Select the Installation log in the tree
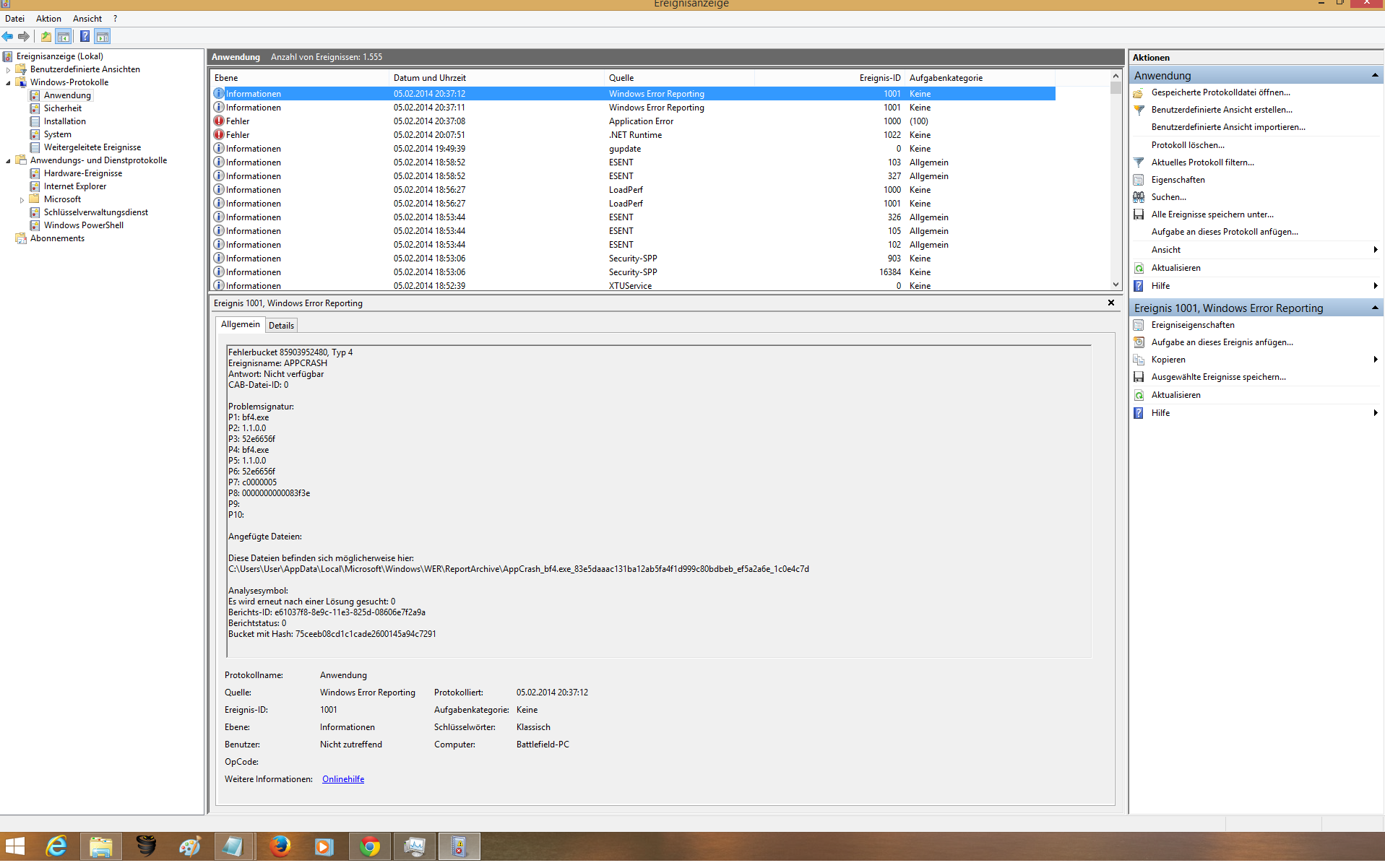Viewport: 1385px width, 868px height. click(x=64, y=121)
